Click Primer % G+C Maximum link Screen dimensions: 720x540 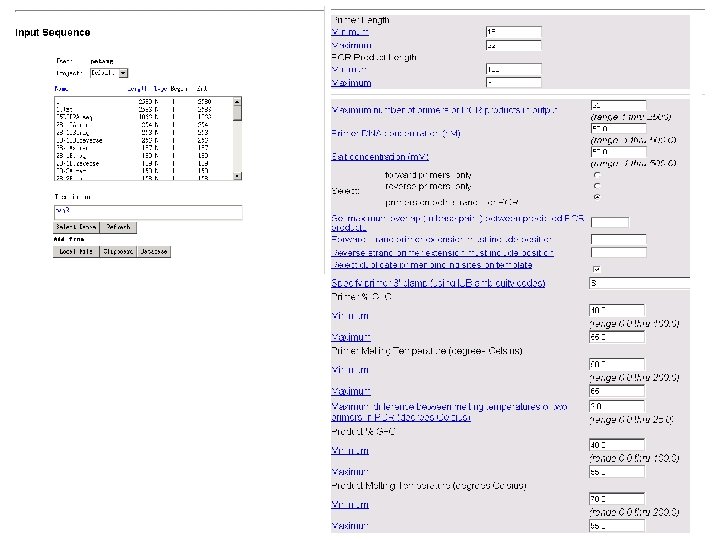pyautogui.click(x=351, y=337)
